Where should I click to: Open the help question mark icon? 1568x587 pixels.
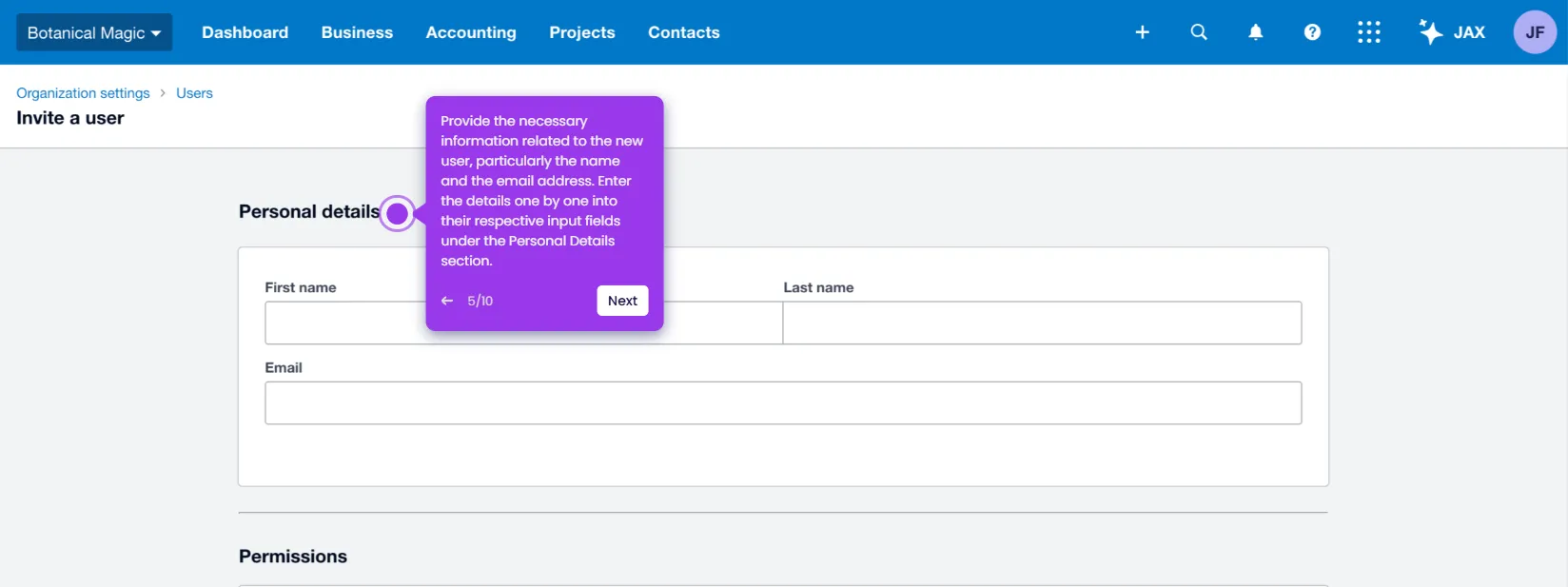click(1312, 32)
